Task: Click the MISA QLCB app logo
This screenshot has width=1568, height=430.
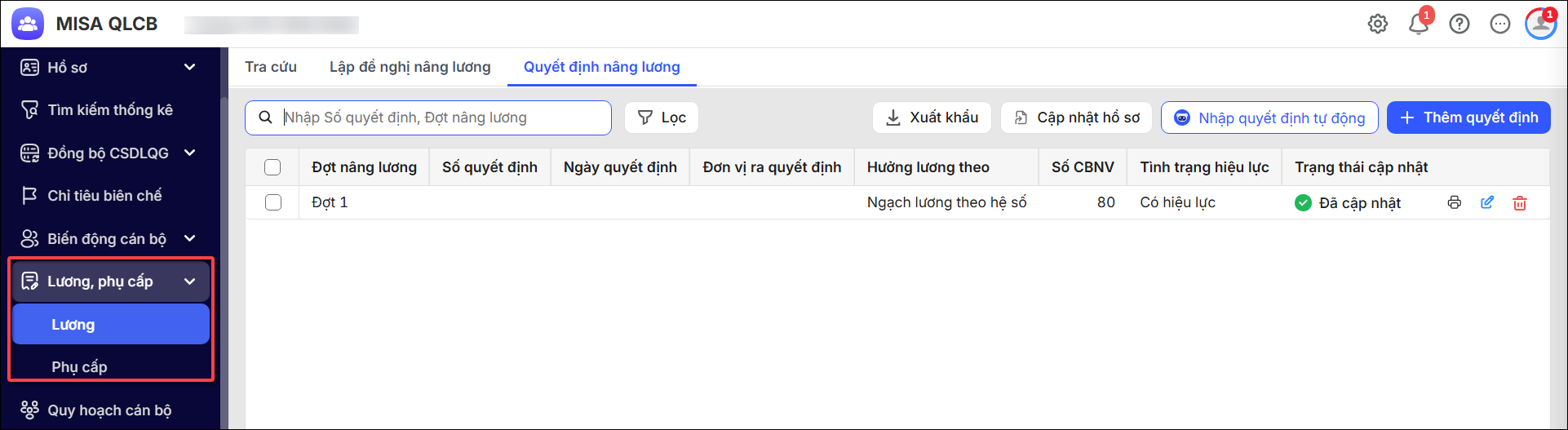Action: [x=28, y=24]
